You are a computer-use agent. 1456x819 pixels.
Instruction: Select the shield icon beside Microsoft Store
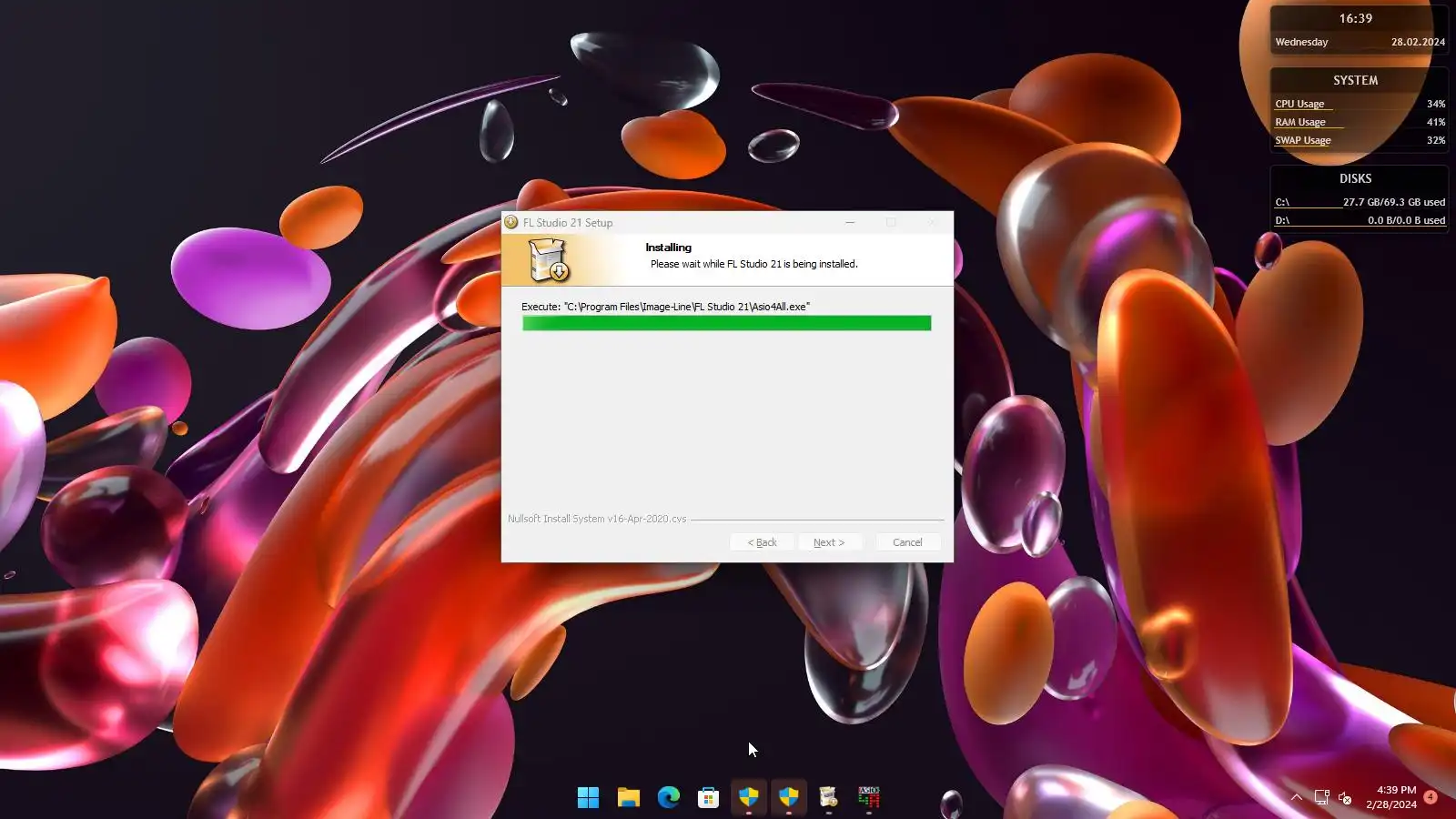pos(748,798)
